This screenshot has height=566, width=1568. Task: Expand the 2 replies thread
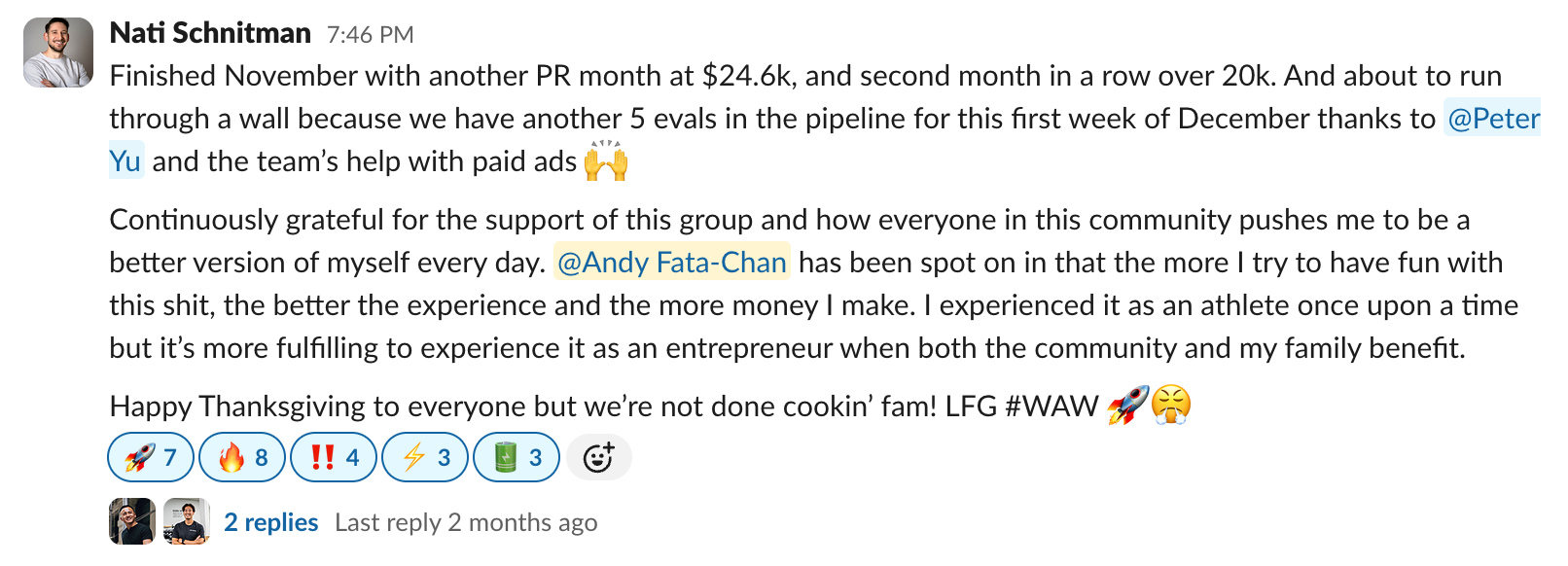[x=270, y=522]
